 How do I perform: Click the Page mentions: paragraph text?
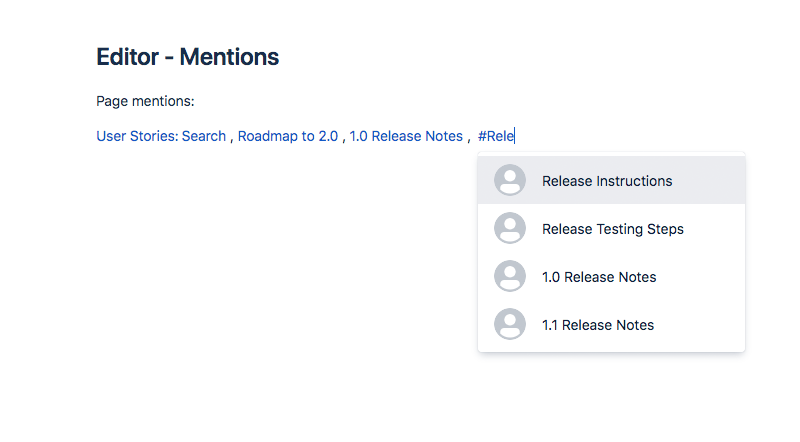(x=145, y=101)
